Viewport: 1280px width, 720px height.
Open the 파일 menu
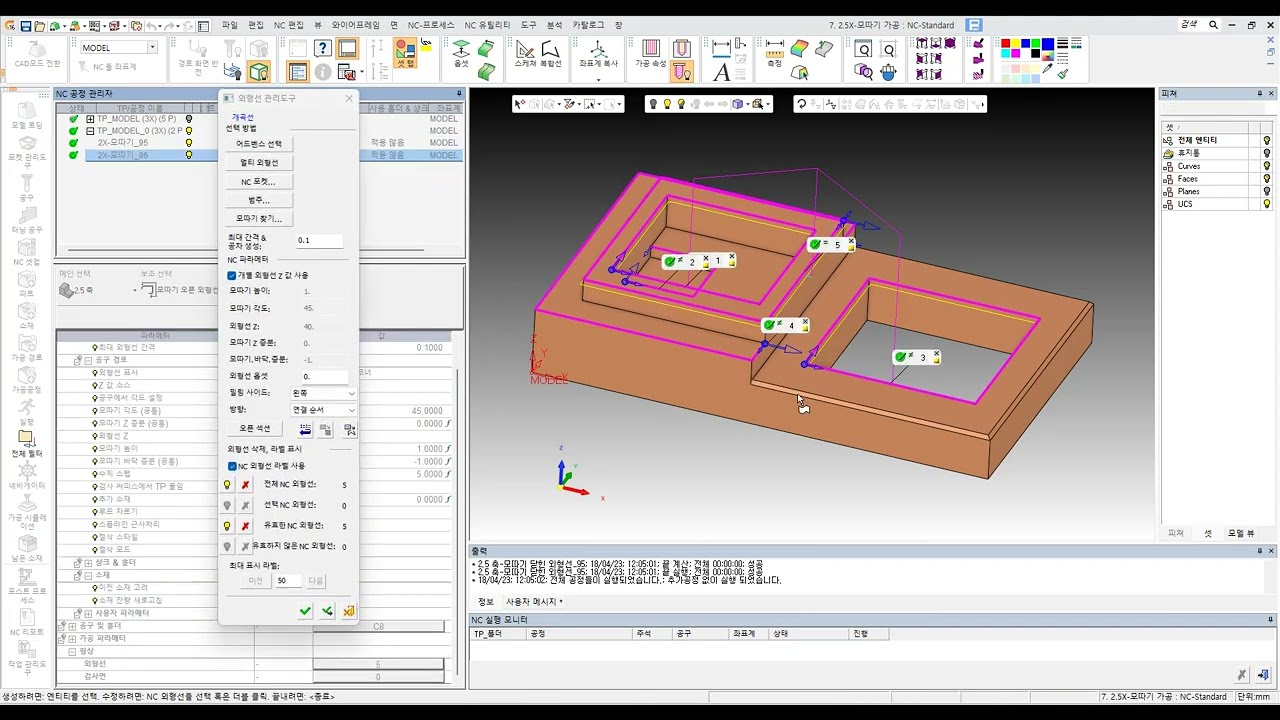[230, 25]
